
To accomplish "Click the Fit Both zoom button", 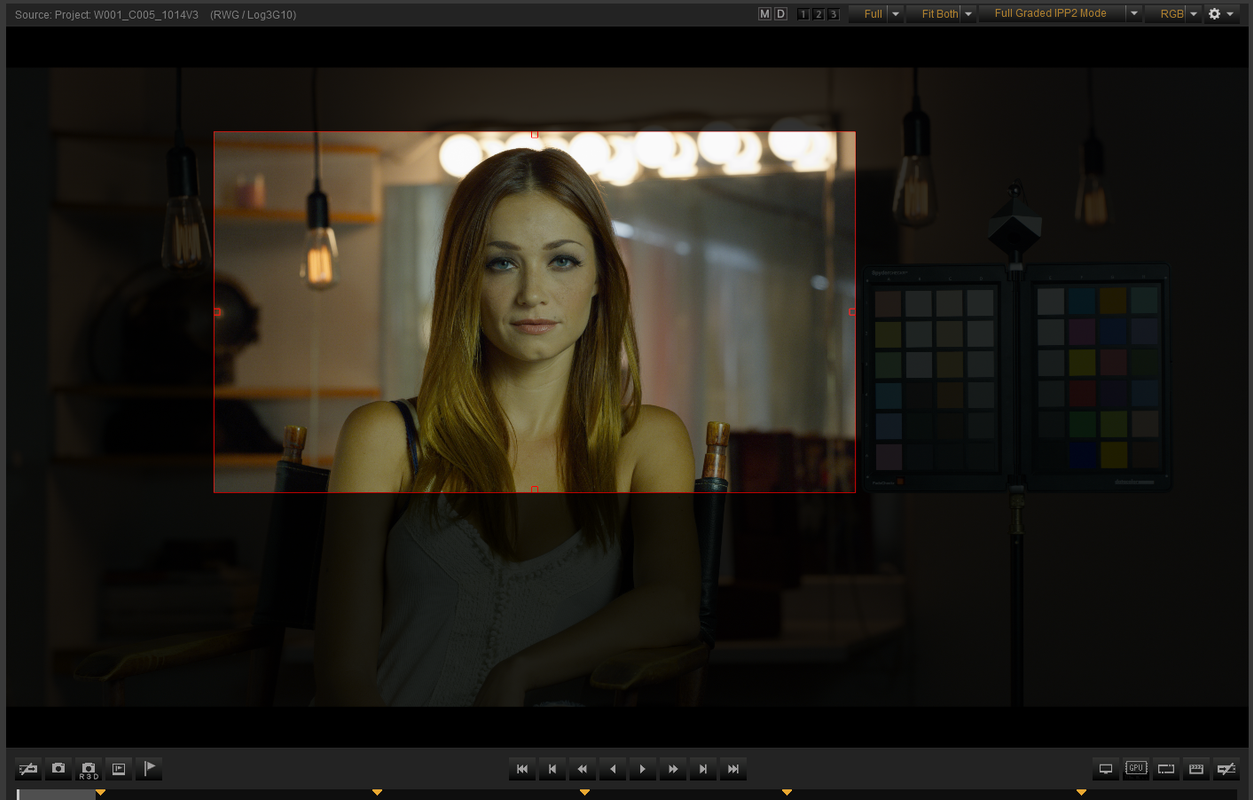I will coord(934,14).
